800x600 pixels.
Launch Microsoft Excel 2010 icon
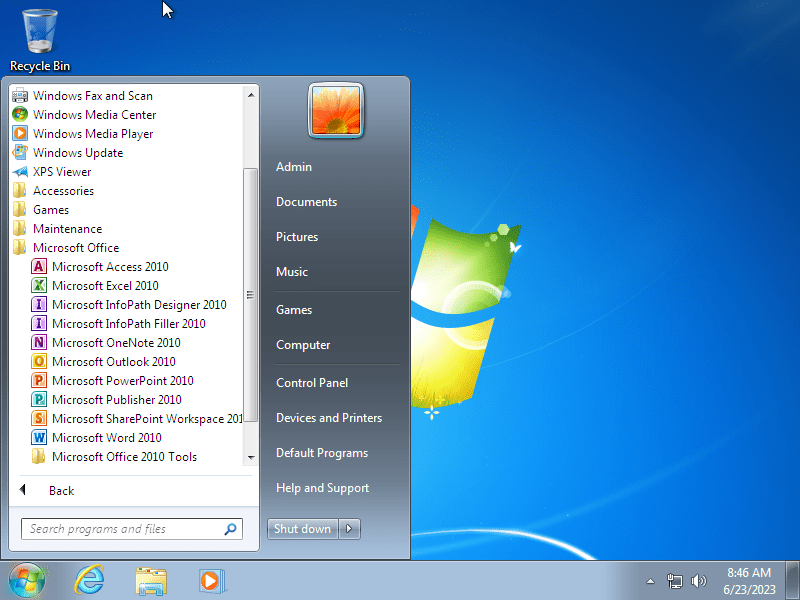click(x=39, y=285)
